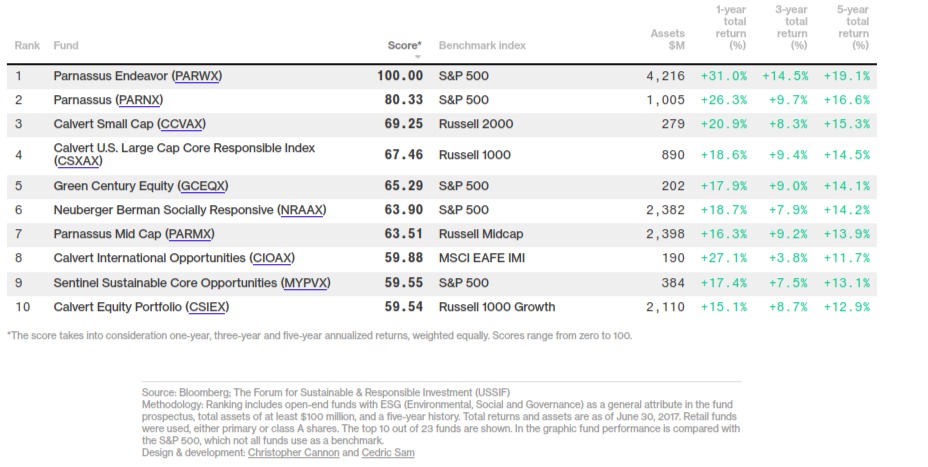Click the 5-year total return header
The width and height of the screenshot is (928, 467).
854,28
